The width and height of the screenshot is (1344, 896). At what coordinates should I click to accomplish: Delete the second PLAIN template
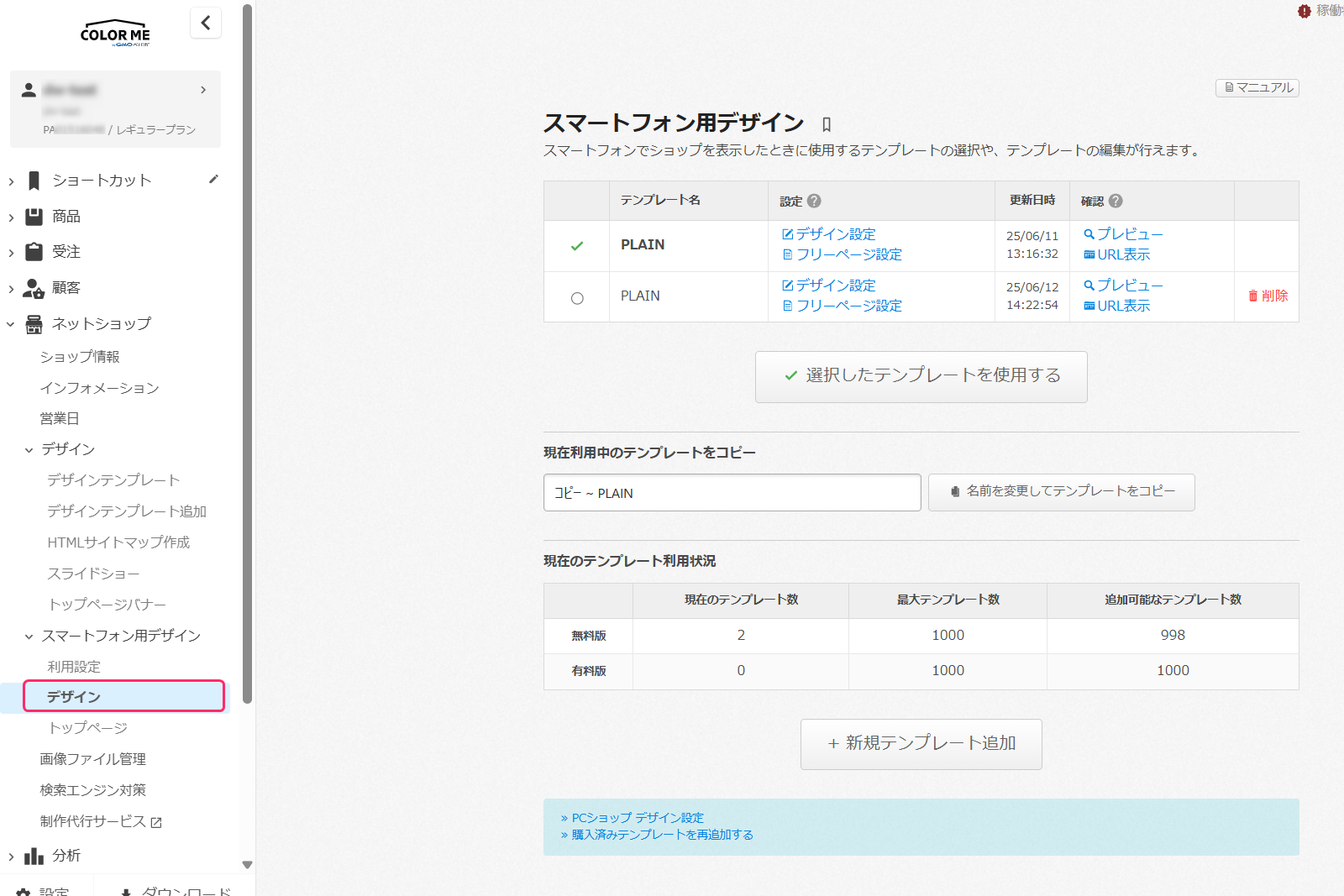coord(1268,296)
